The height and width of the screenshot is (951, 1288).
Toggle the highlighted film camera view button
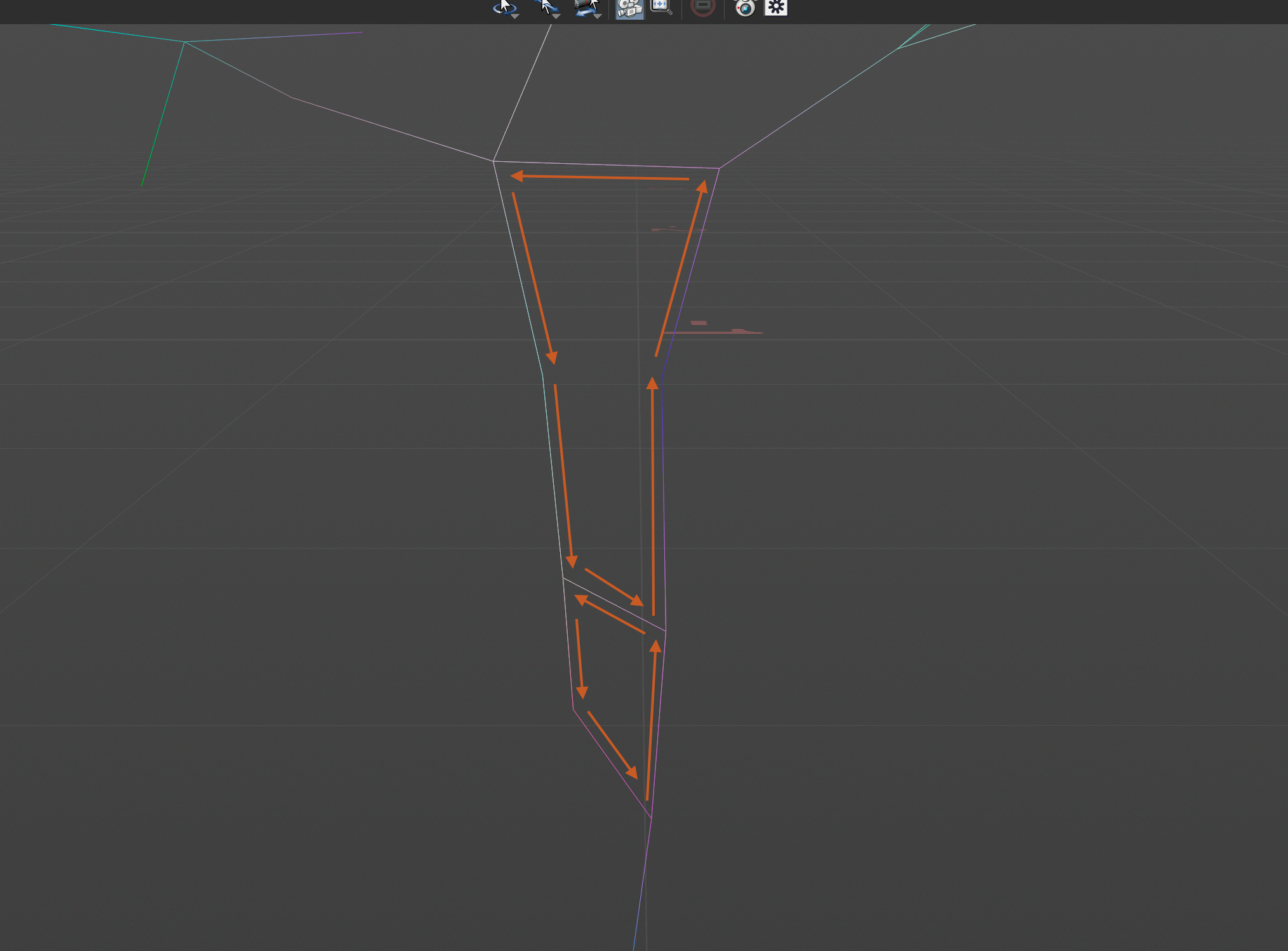[x=629, y=8]
